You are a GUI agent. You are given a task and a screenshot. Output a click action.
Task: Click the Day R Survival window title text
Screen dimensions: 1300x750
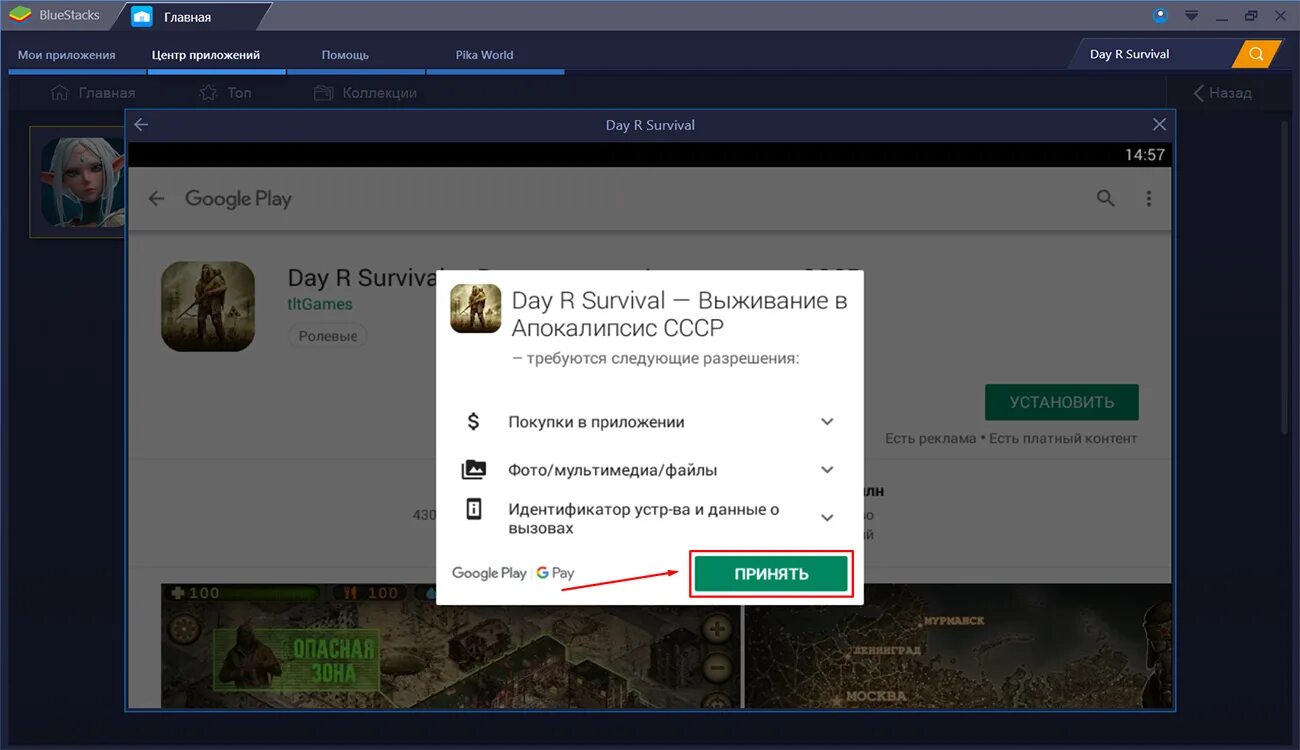[650, 125]
